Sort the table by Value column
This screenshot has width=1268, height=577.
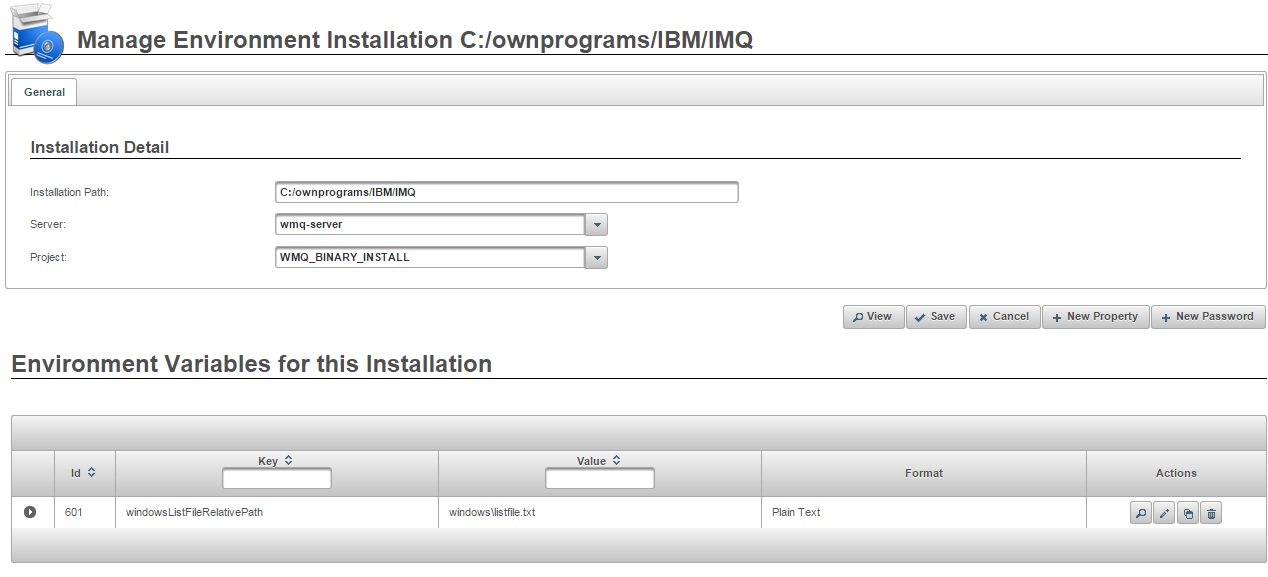pyautogui.click(x=616, y=461)
